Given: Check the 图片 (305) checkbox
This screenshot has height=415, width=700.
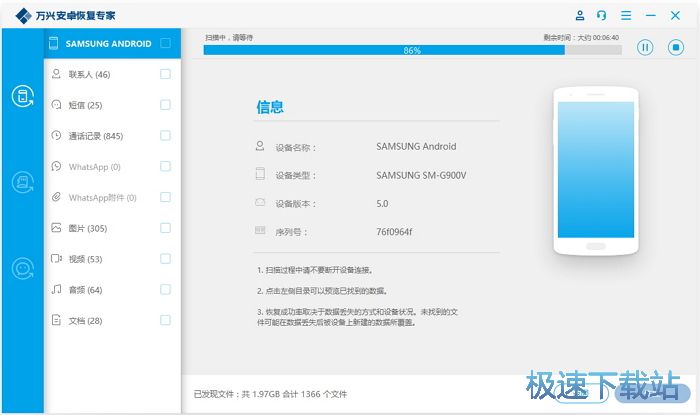Looking at the screenshot, I should click(165, 228).
